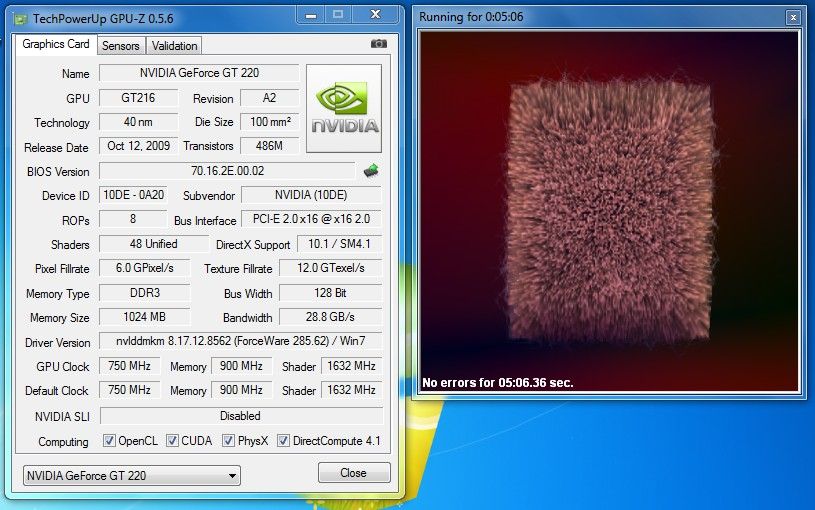Viewport: 815px width, 510px height.
Task: Click the furry cube render in test window
Action: [x=611, y=211]
